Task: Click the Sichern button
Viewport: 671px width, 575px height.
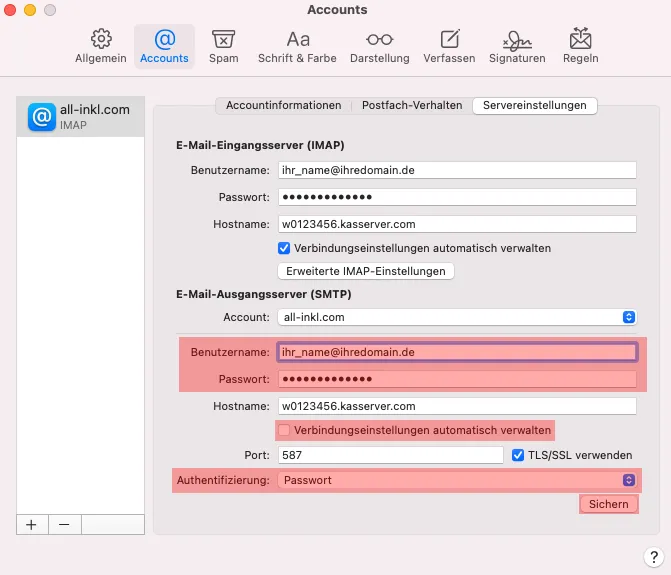Action: [609, 504]
